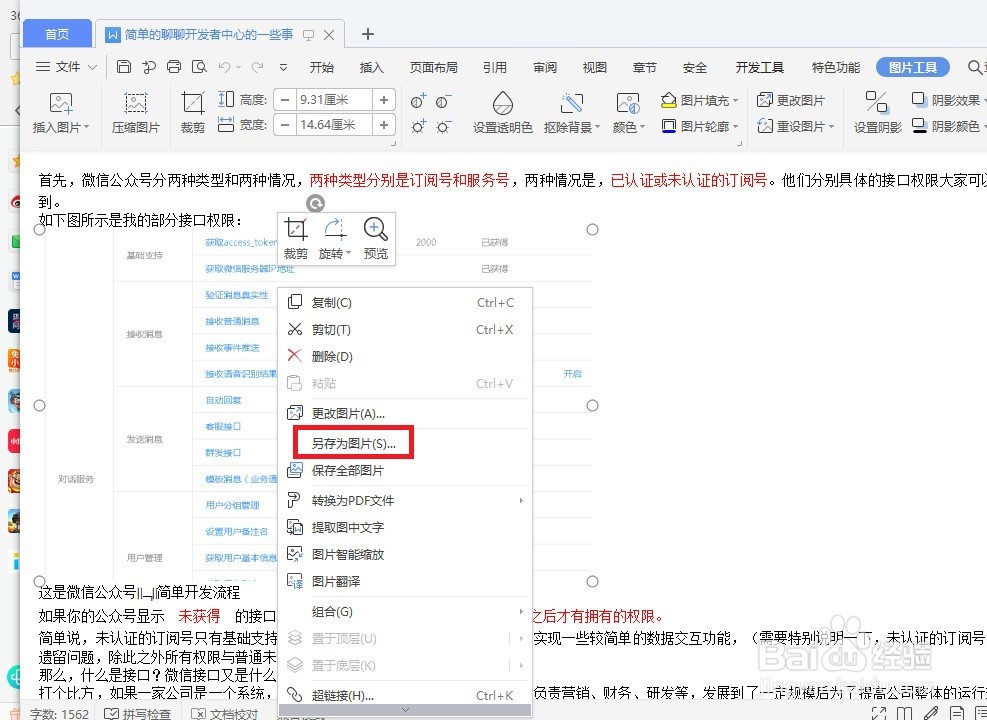Increase picture width with plus button
Image resolution: width=987 pixels, height=720 pixels.
tap(383, 125)
